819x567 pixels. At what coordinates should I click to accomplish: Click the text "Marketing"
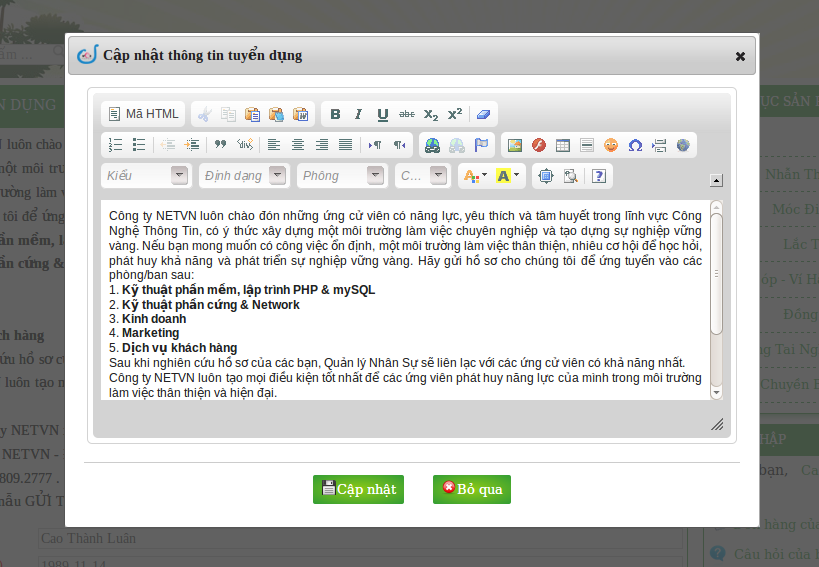coord(150,333)
